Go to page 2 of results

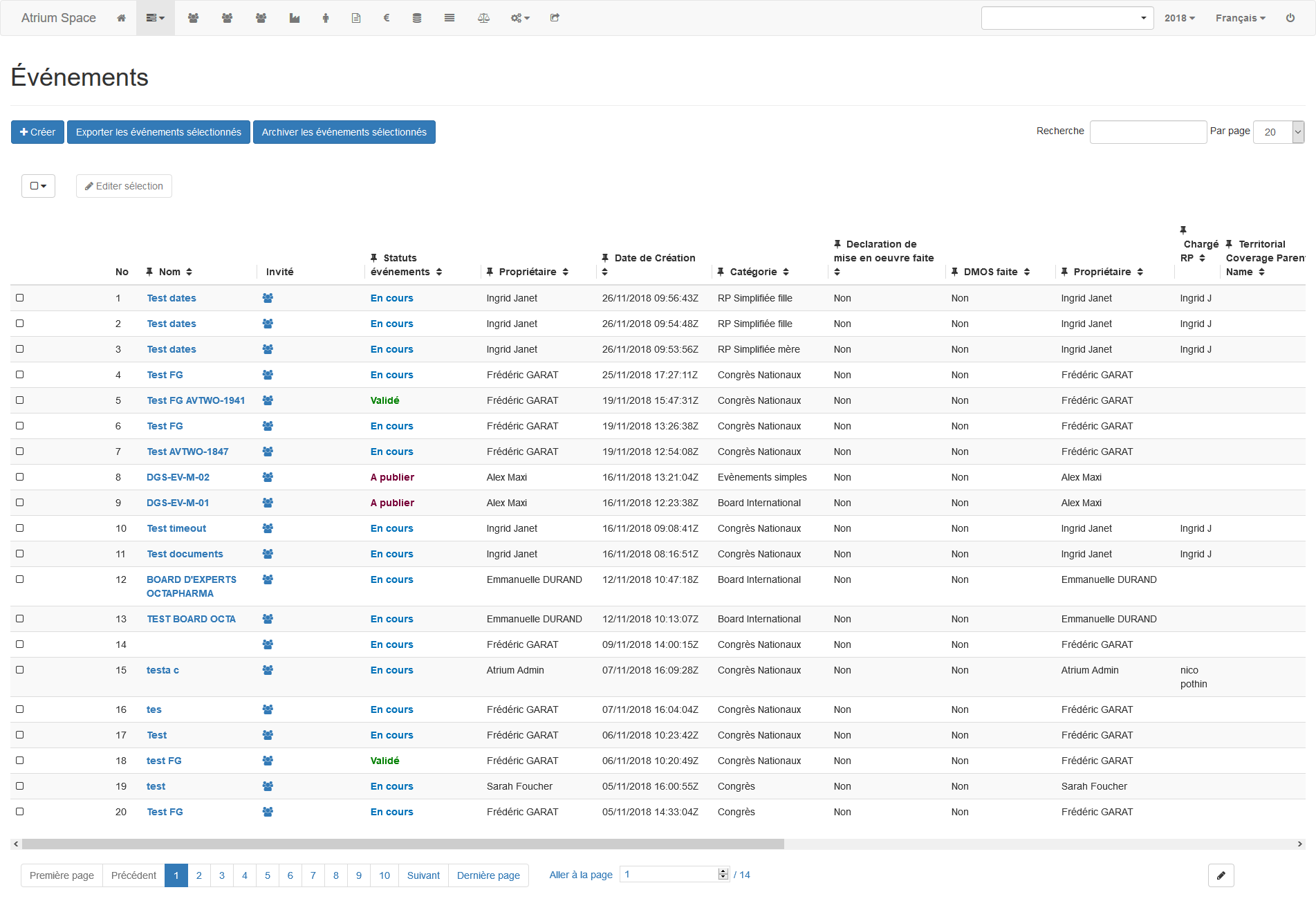199,875
